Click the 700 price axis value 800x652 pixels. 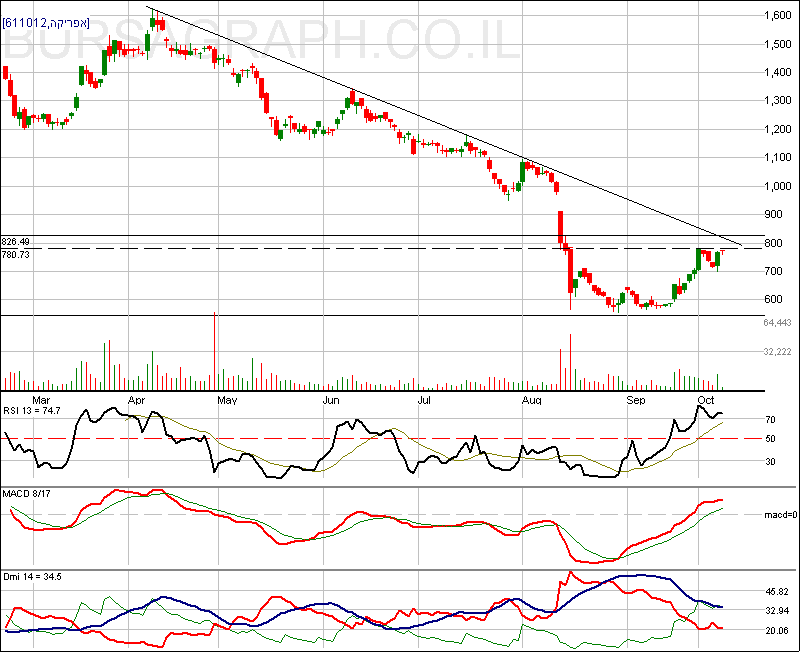(773, 271)
